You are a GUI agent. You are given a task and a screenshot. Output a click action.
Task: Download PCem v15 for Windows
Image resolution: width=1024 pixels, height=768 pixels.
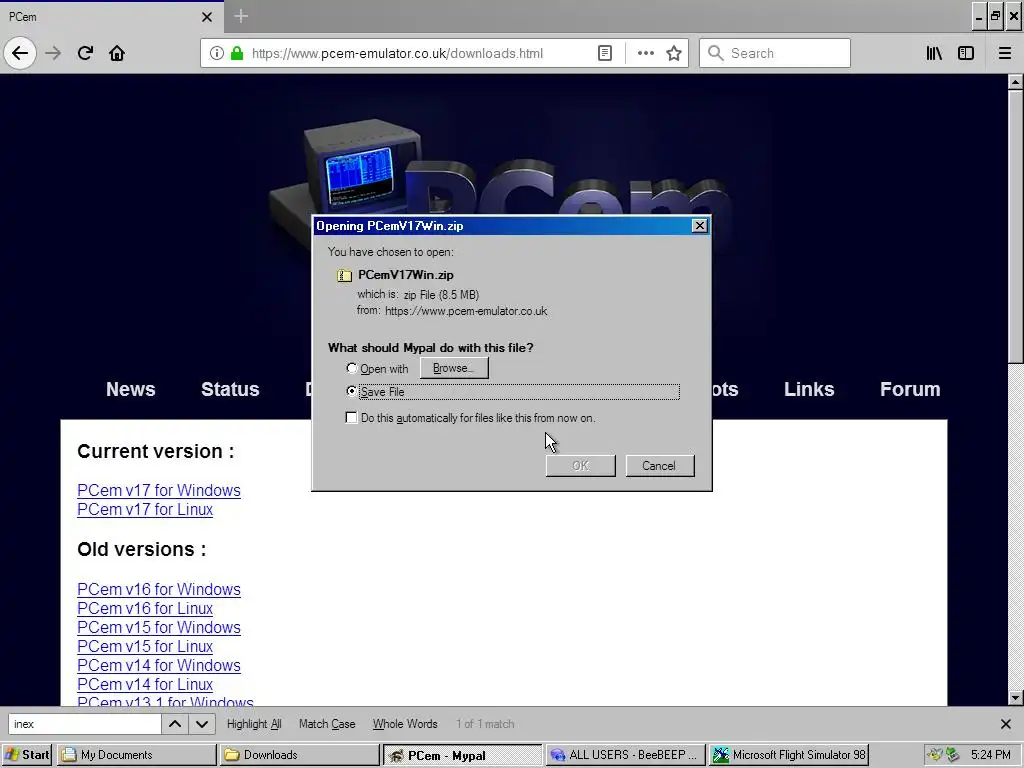159,627
